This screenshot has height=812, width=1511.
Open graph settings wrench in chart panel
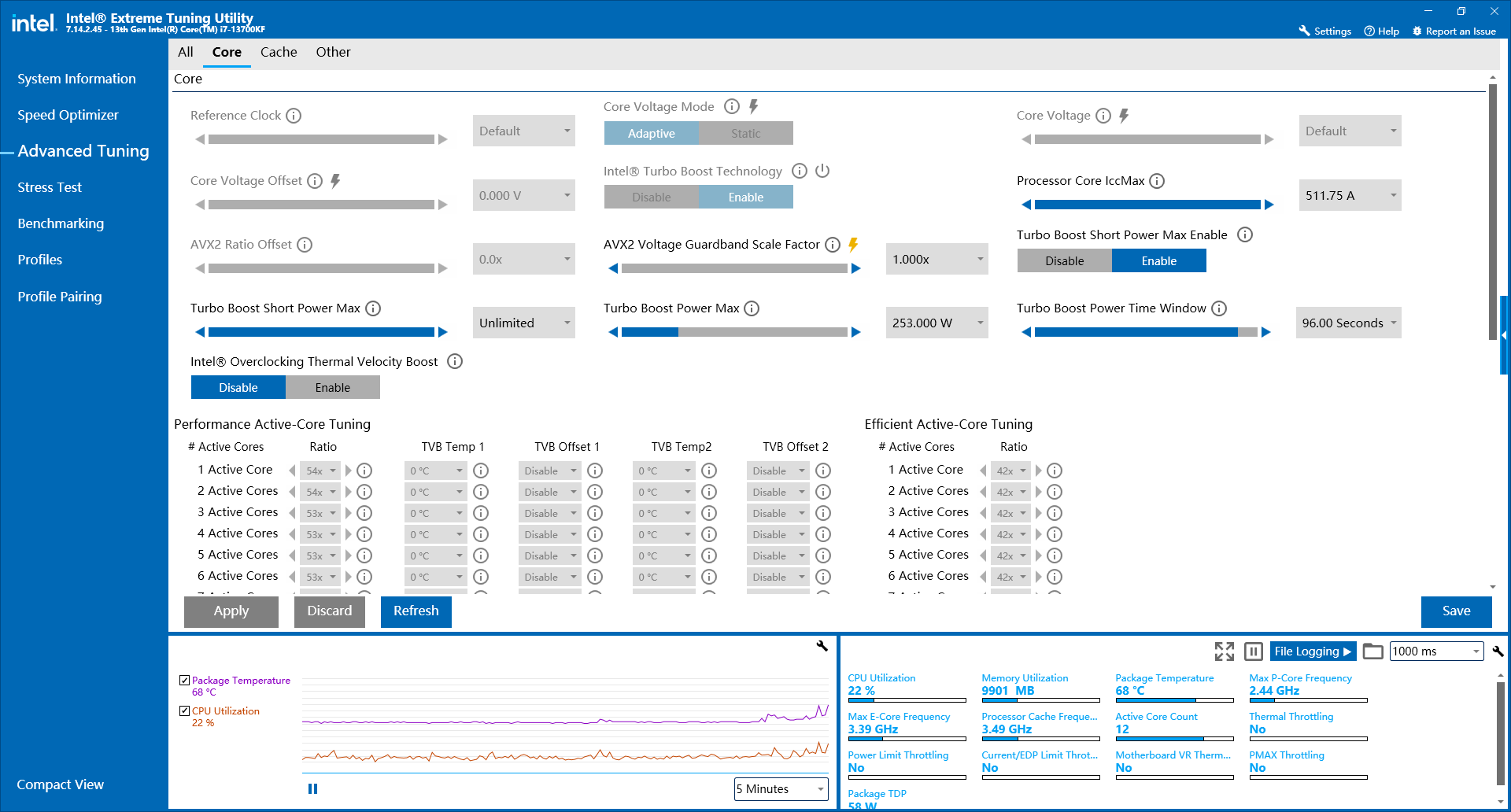click(822, 646)
